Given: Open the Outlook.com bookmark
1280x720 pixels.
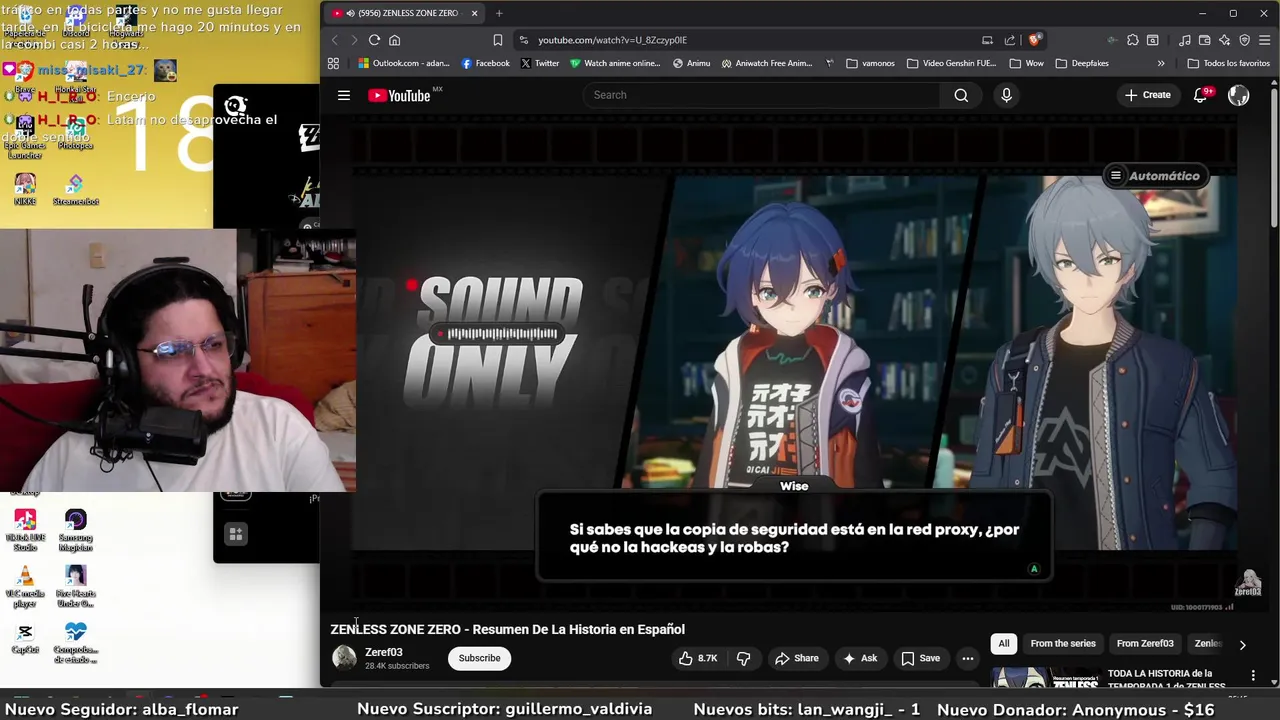Looking at the screenshot, I should click(404, 63).
